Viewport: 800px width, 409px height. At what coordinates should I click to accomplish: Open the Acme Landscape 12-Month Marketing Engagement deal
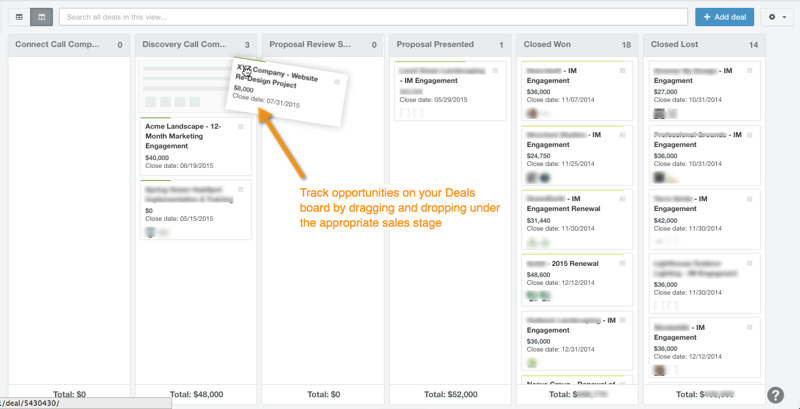point(183,136)
